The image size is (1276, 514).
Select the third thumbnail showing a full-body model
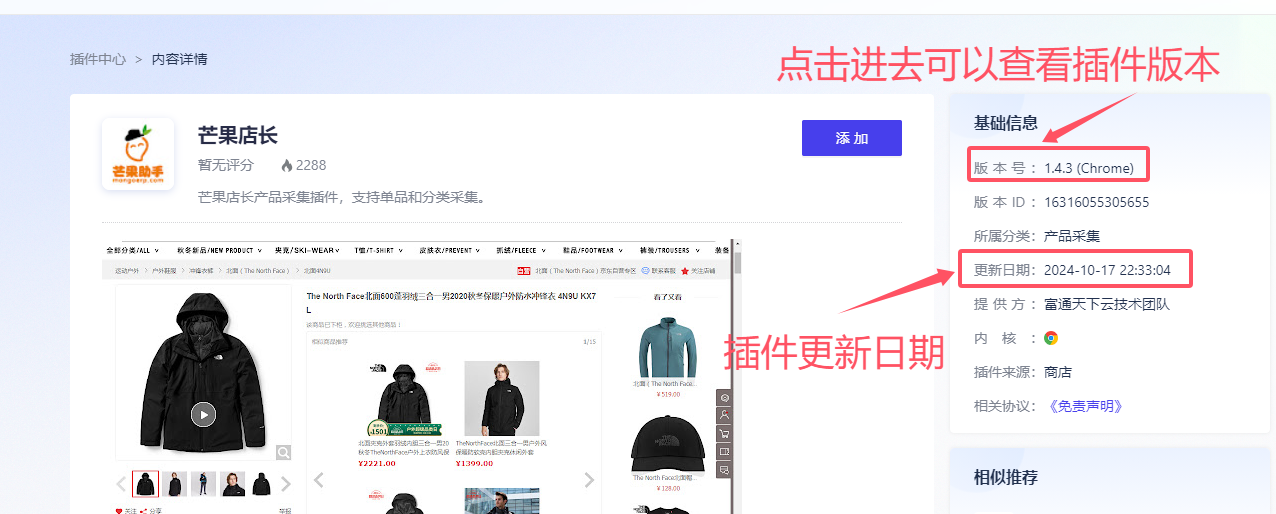click(x=203, y=484)
